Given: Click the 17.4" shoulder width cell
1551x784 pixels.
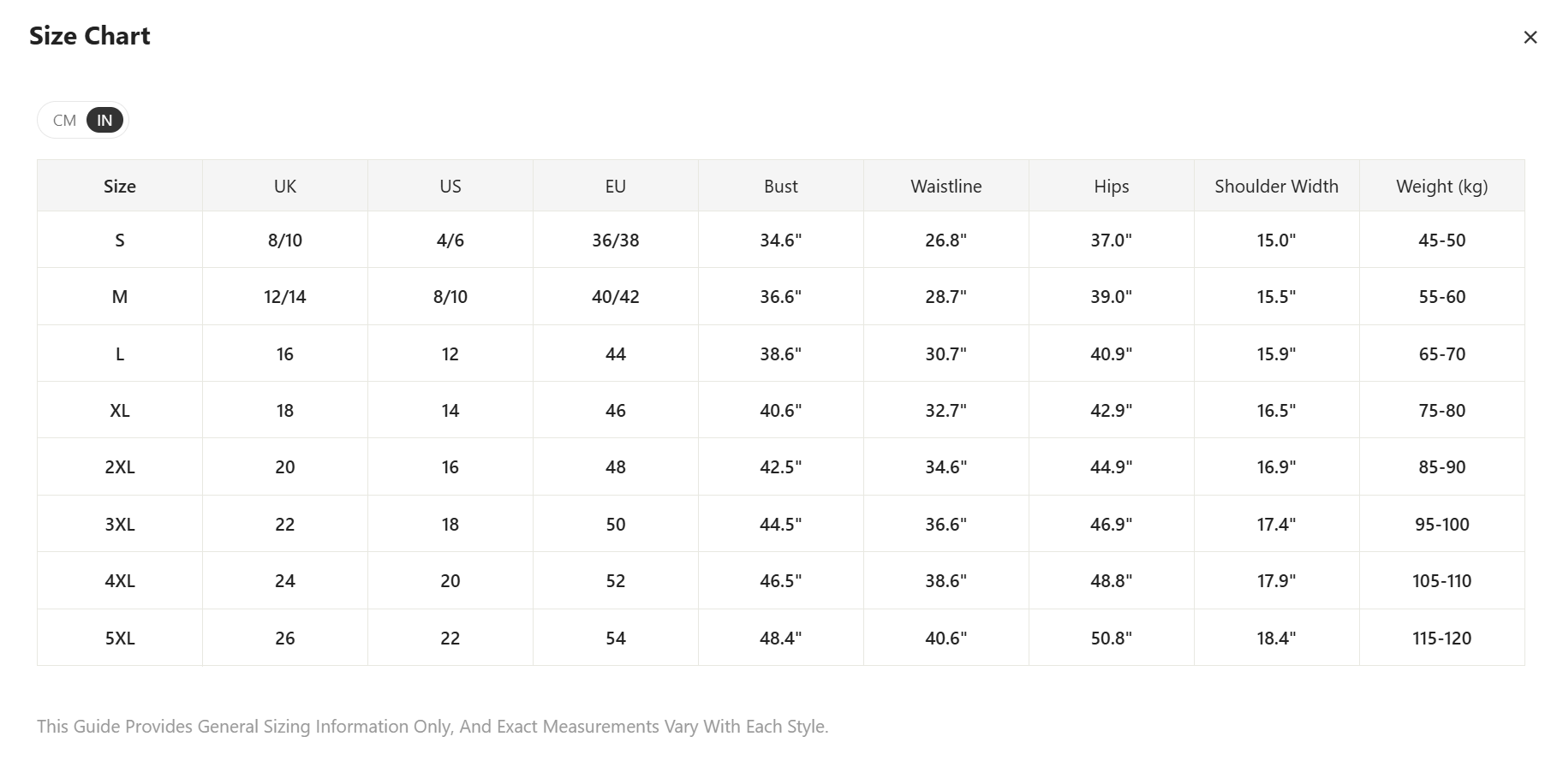Looking at the screenshot, I should [x=1276, y=525].
